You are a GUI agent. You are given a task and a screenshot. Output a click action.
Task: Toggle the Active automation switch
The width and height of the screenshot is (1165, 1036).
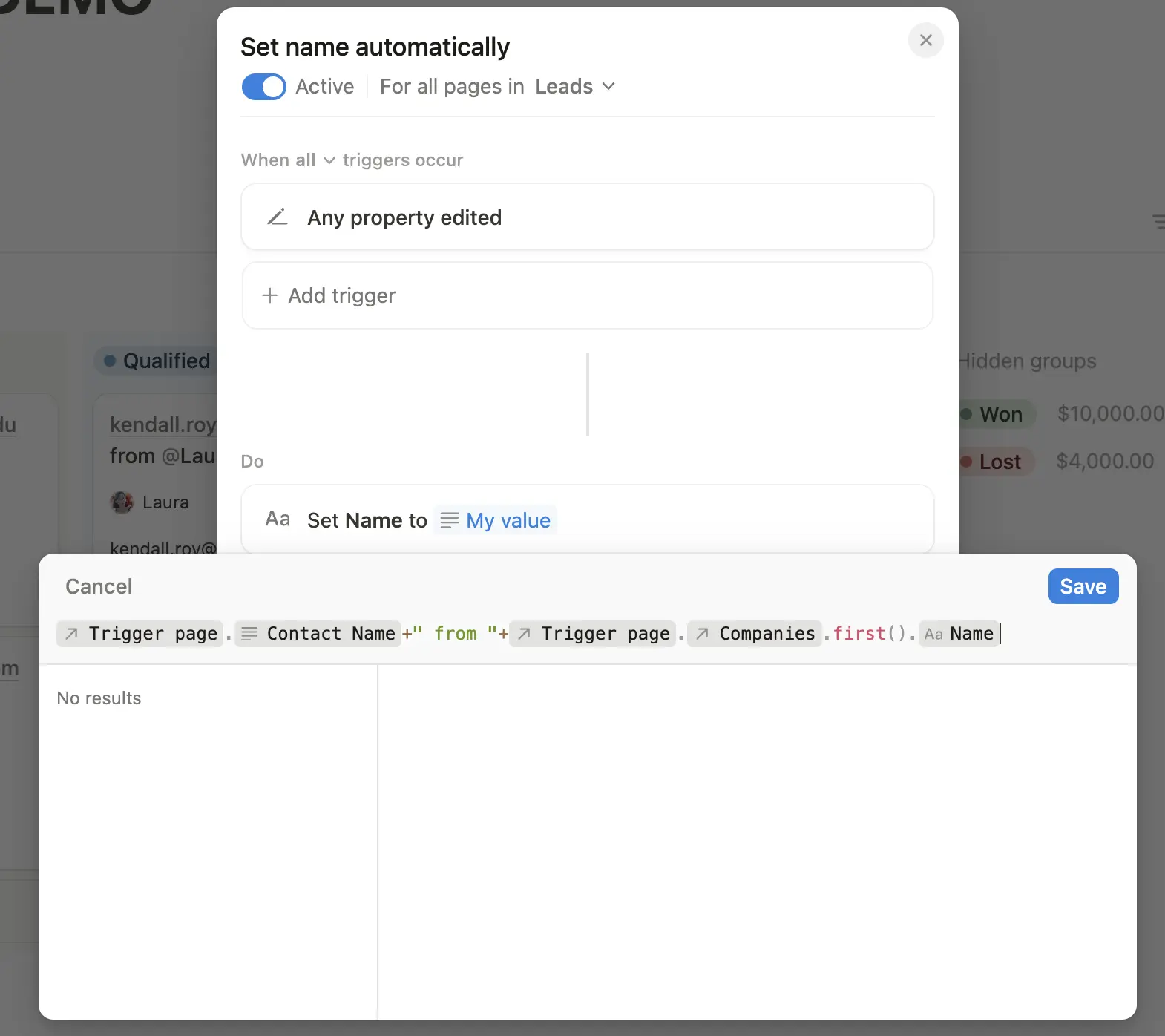click(x=263, y=87)
